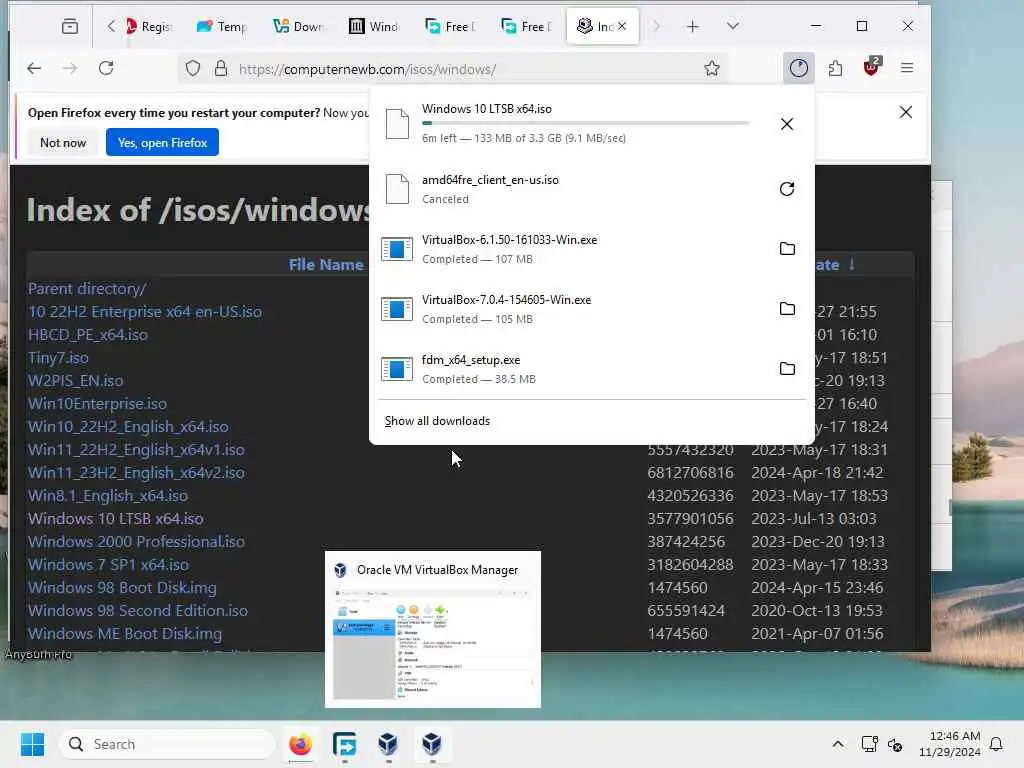Reload the current page
This screenshot has height=768, width=1024.
(106, 69)
